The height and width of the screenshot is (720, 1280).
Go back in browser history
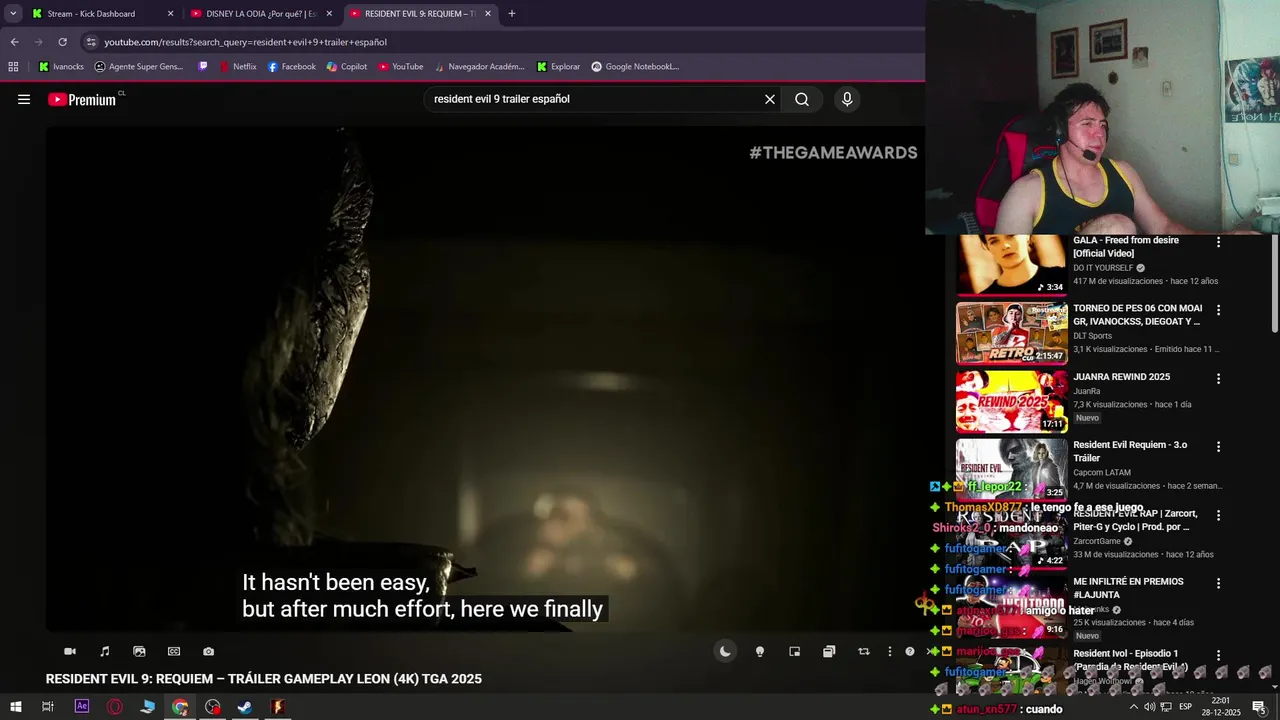14,42
